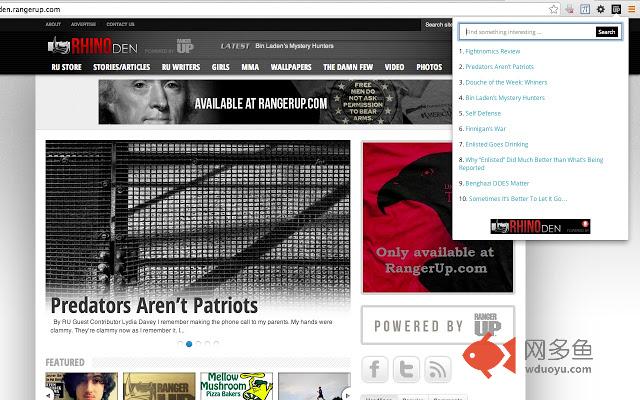Open the Stories/Articles menu item
The width and height of the screenshot is (640, 400).
tap(120, 67)
